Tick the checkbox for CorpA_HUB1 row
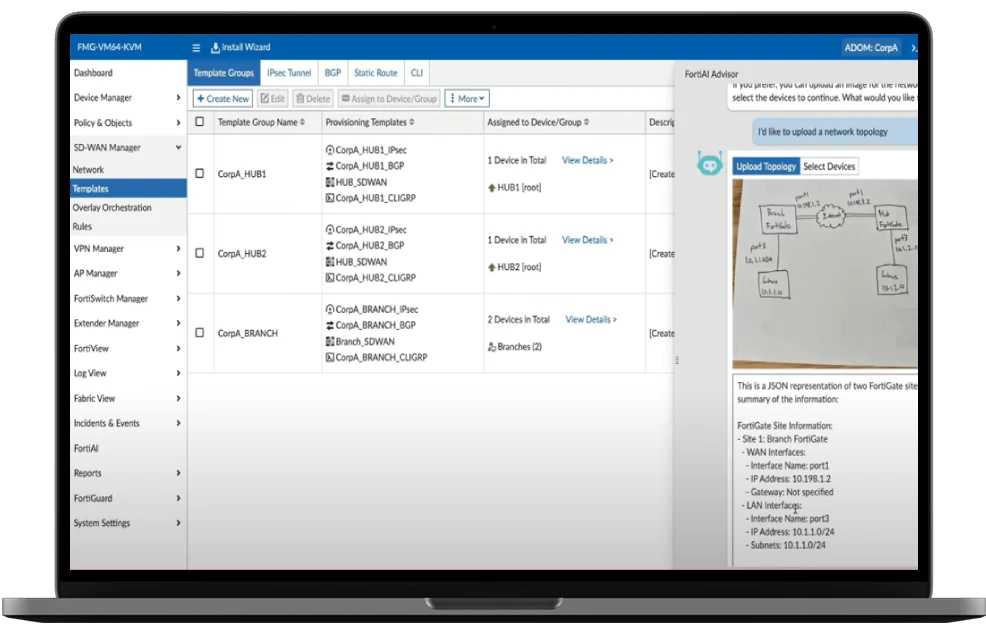This screenshot has height=637, width=986. point(200,173)
